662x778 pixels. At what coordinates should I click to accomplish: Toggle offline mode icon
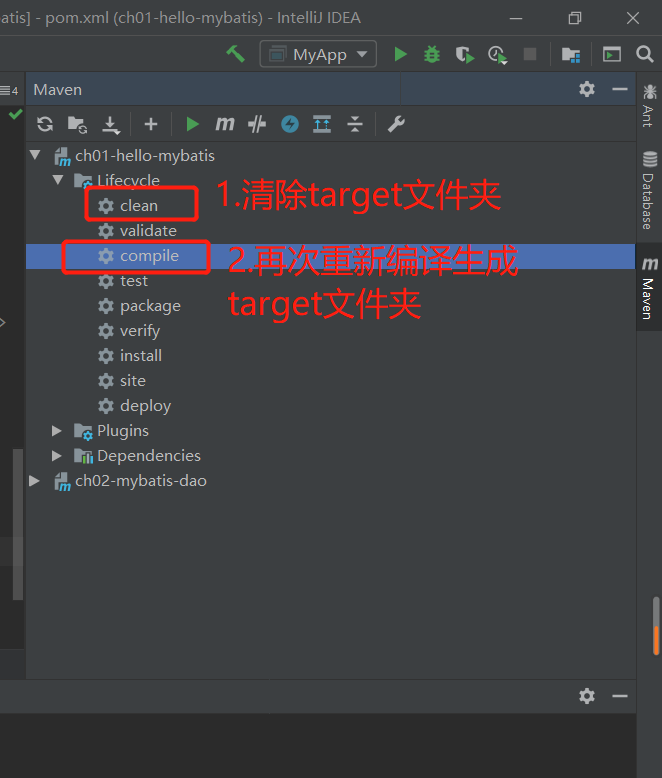(x=257, y=124)
